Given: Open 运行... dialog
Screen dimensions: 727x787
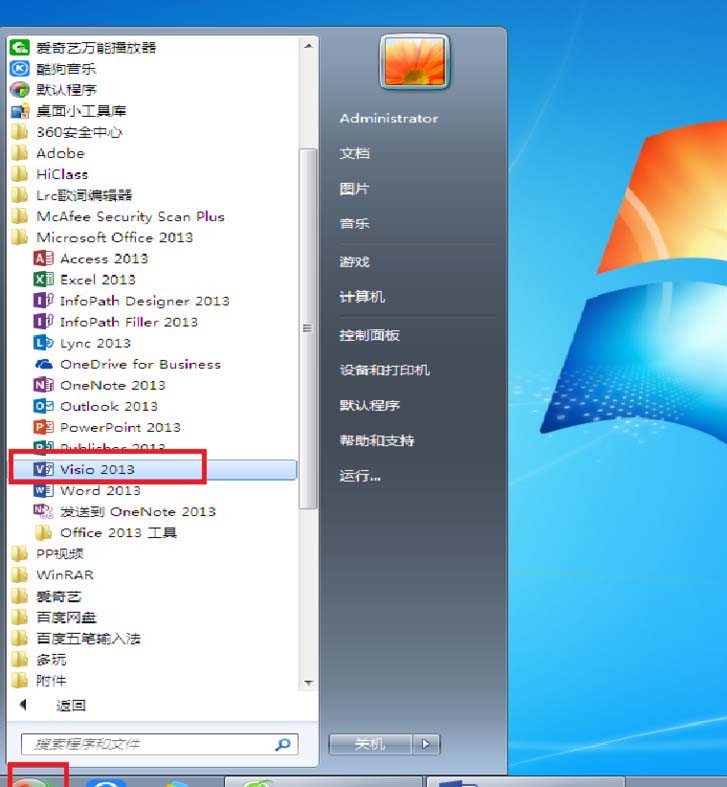Looking at the screenshot, I should tap(360, 476).
